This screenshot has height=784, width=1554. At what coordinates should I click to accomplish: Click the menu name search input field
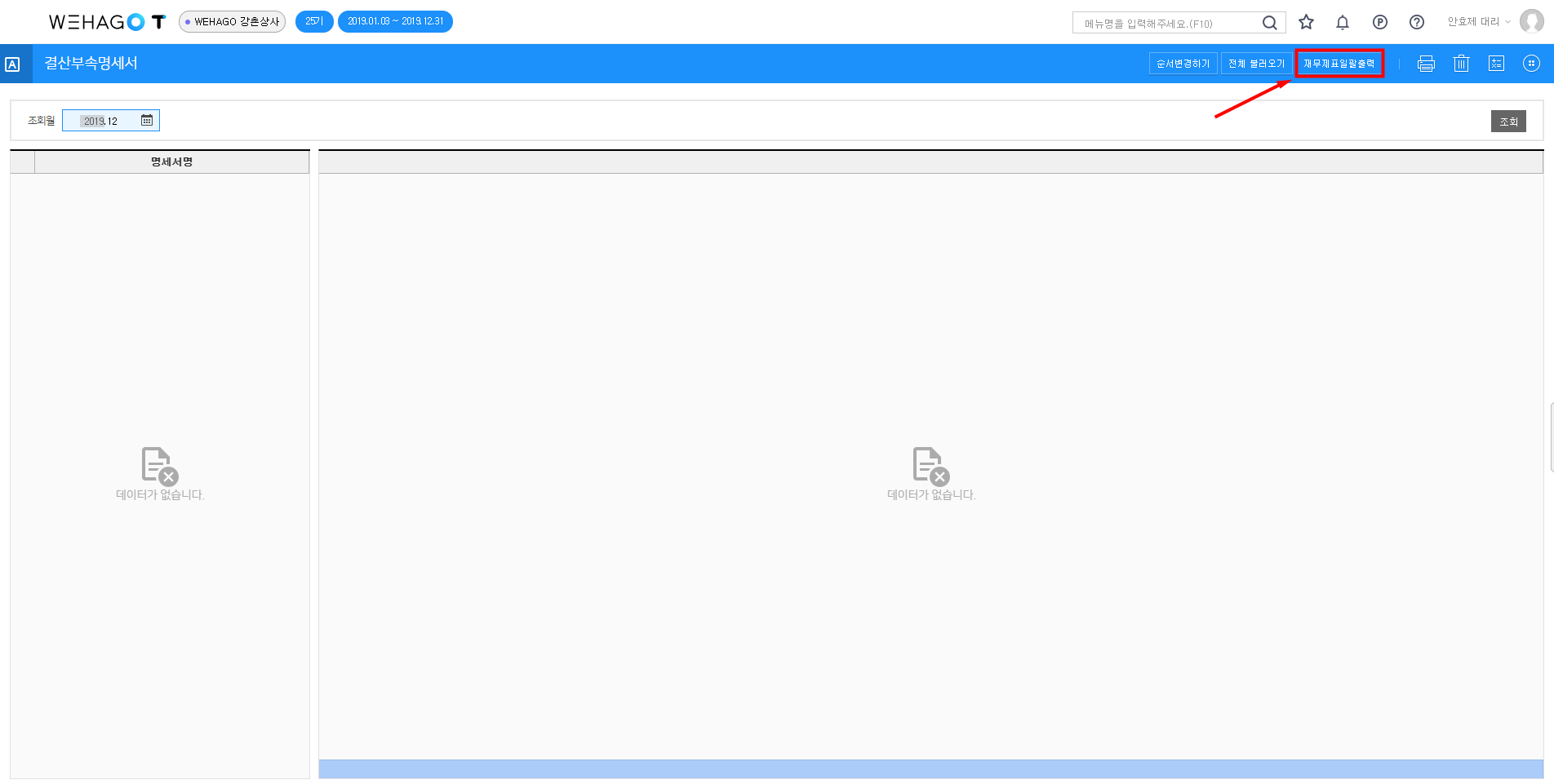(x=1167, y=23)
